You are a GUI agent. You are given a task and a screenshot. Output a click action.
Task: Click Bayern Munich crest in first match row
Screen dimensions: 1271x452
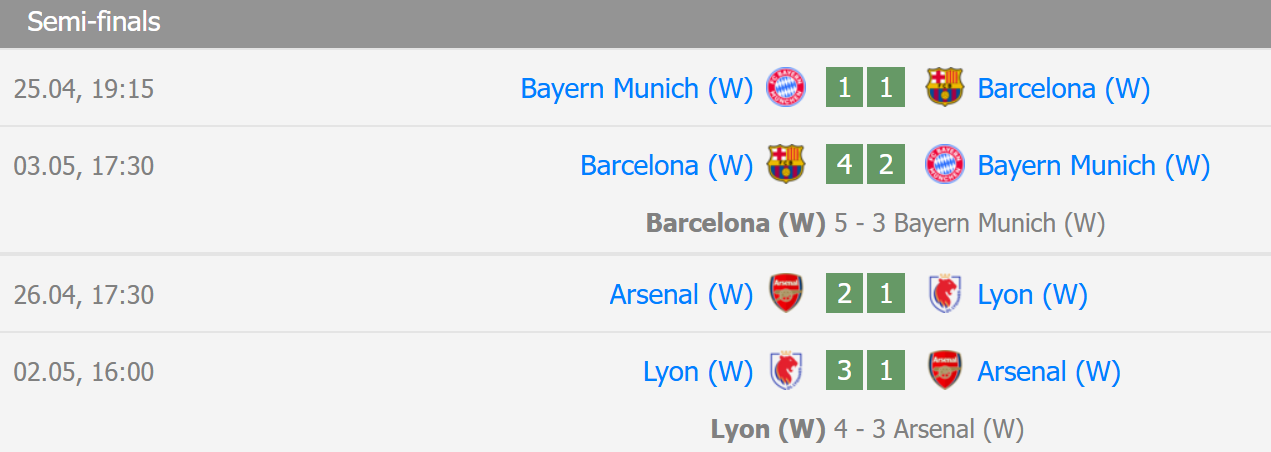(x=786, y=88)
